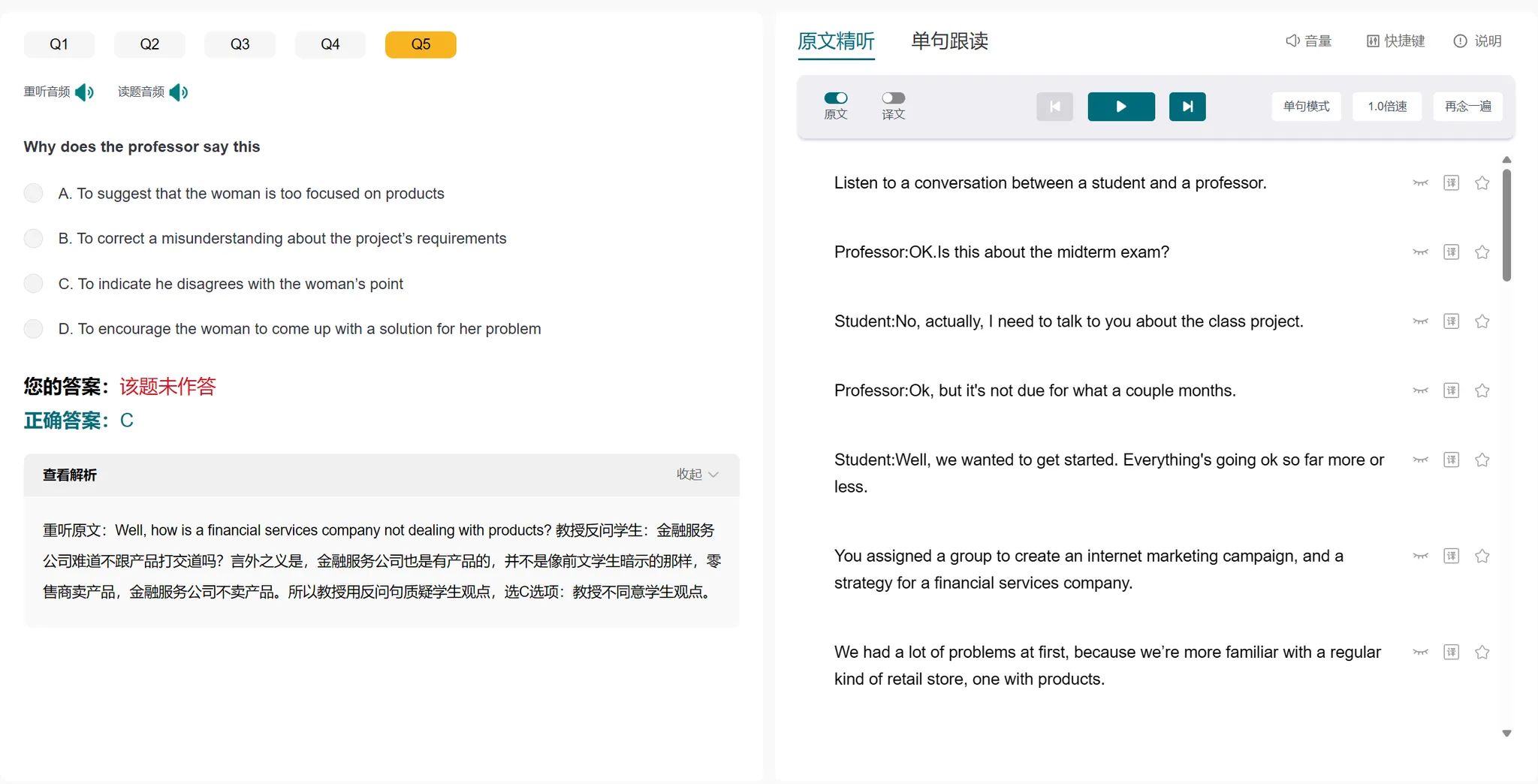Play the 重听音频 speaker icon

(x=85, y=92)
